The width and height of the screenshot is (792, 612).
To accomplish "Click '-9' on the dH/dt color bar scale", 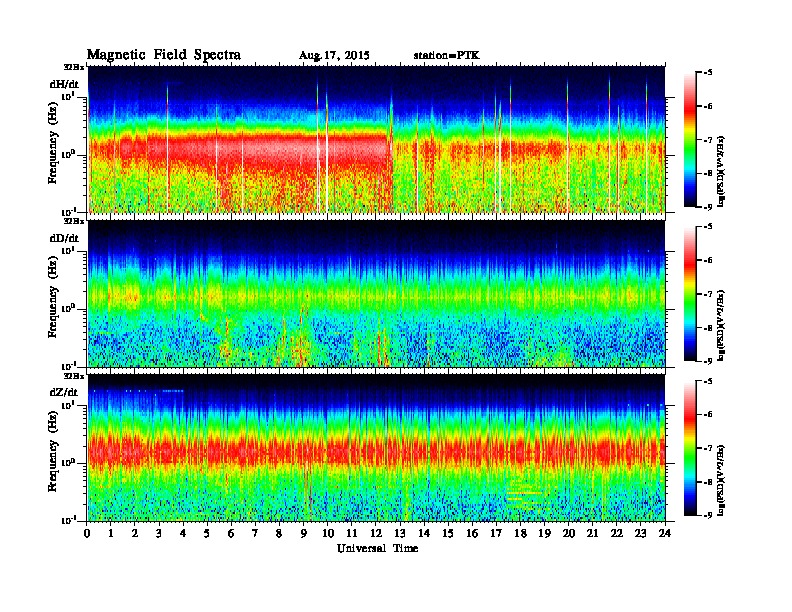I will click(708, 207).
